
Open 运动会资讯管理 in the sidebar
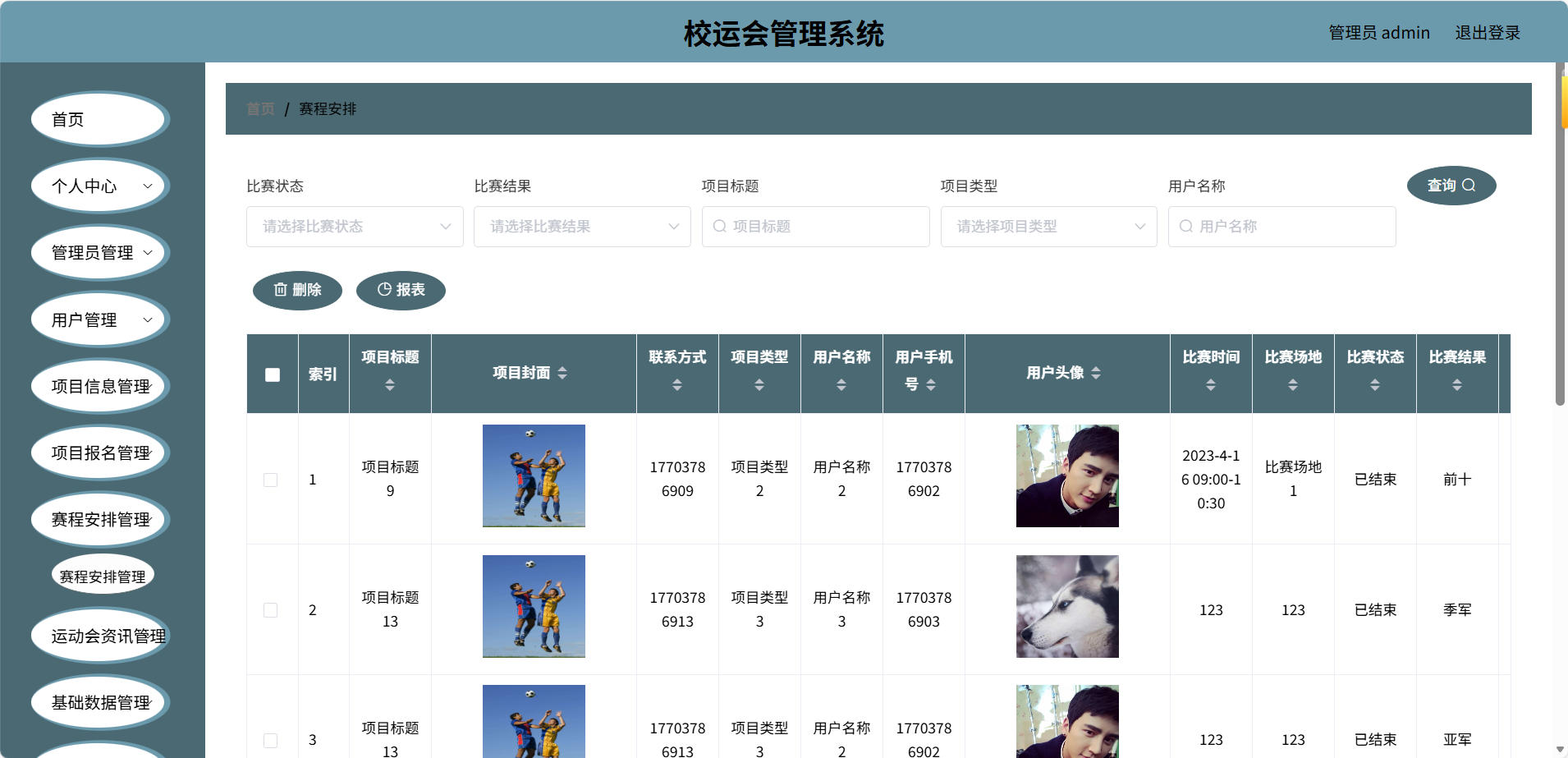pos(100,636)
